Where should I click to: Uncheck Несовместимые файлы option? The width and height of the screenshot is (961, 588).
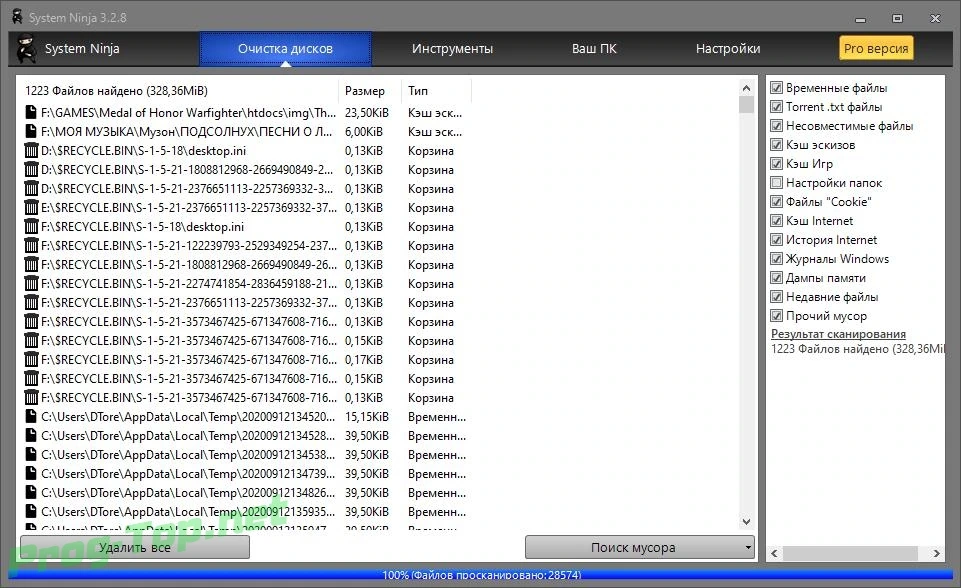pos(777,126)
